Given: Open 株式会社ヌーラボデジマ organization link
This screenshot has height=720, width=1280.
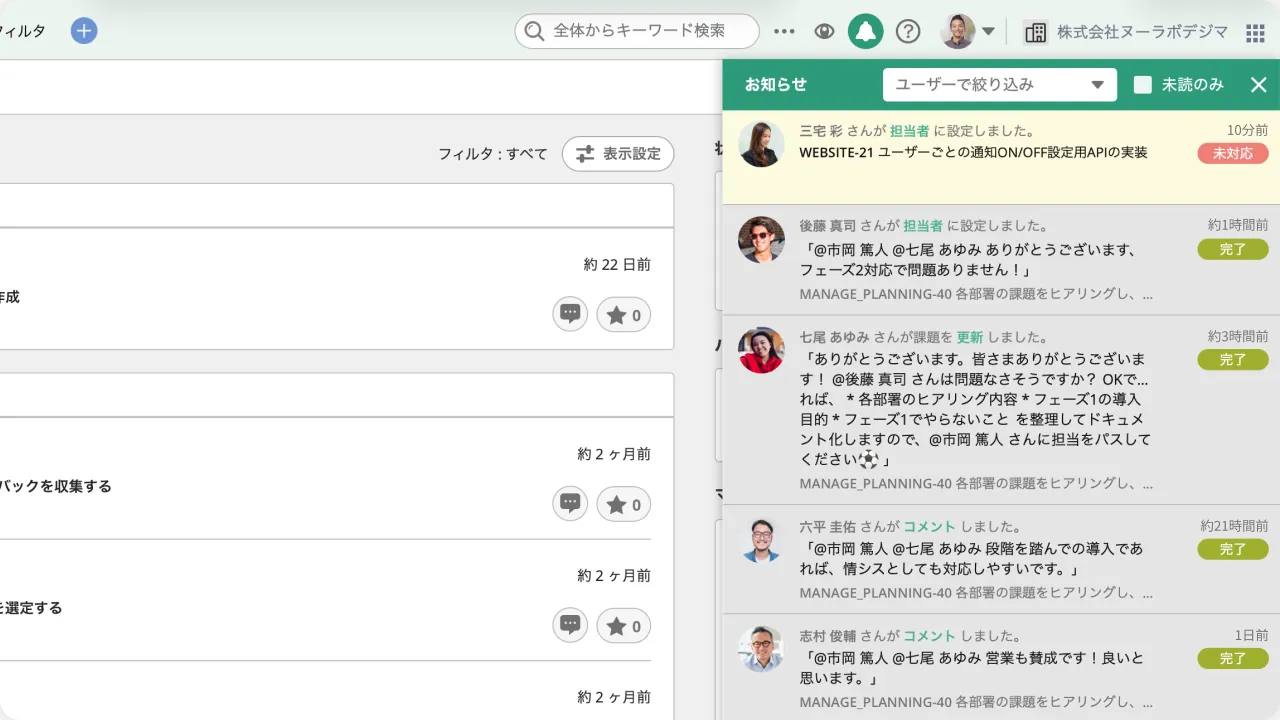Looking at the screenshot, I should point(1142,32).
